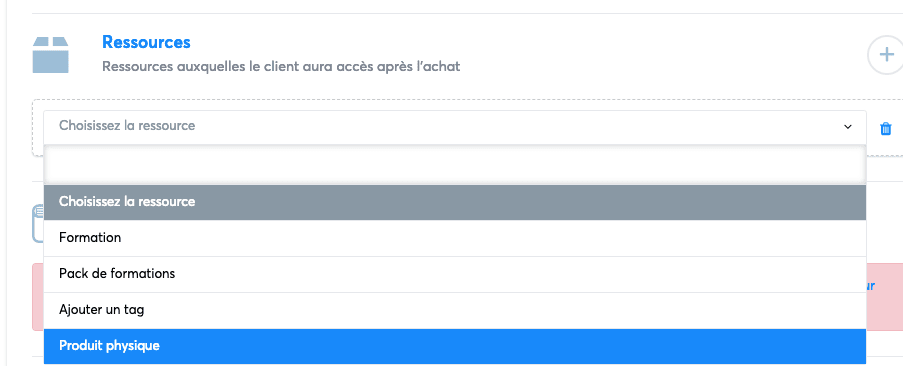Viewport: 903px width, 366px height.
Task: Click the pink alert banner's left edge
Action: coord(37,297)
